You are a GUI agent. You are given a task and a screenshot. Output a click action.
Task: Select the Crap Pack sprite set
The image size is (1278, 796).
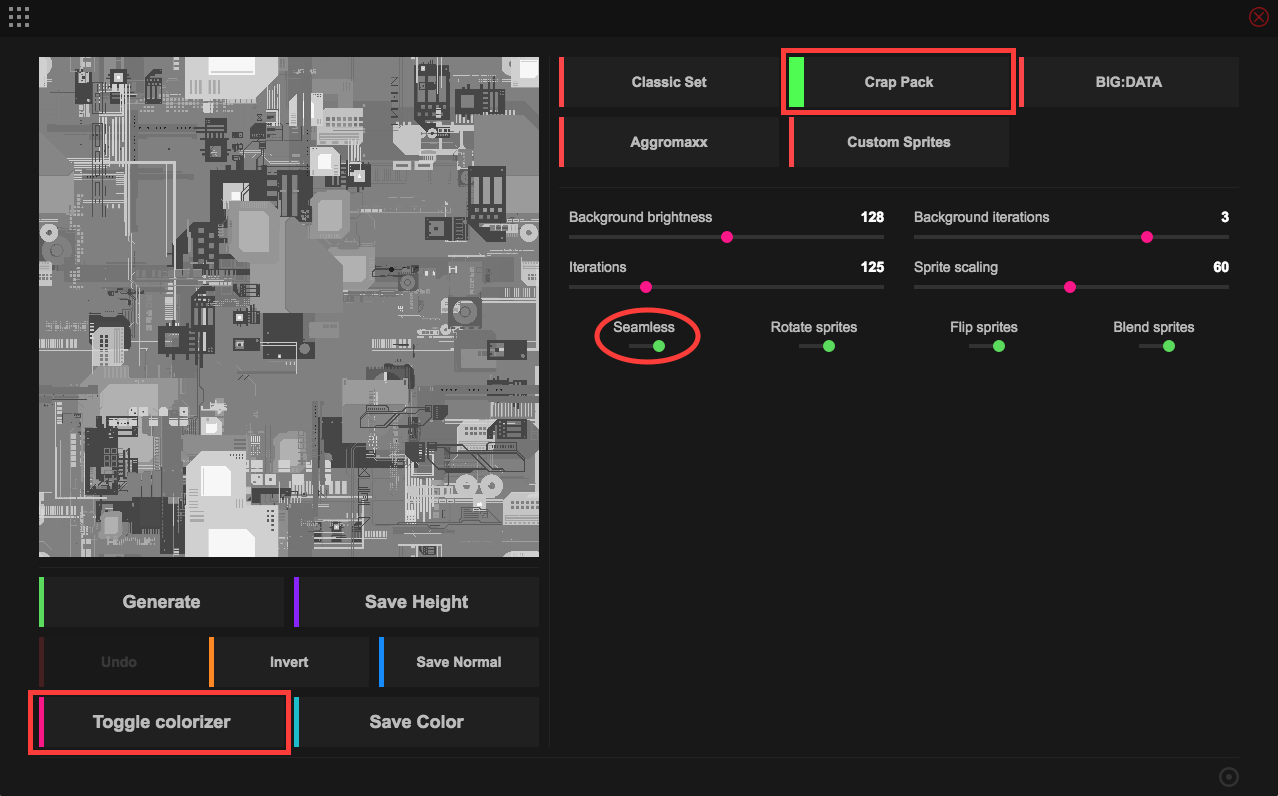coord(899,82)
